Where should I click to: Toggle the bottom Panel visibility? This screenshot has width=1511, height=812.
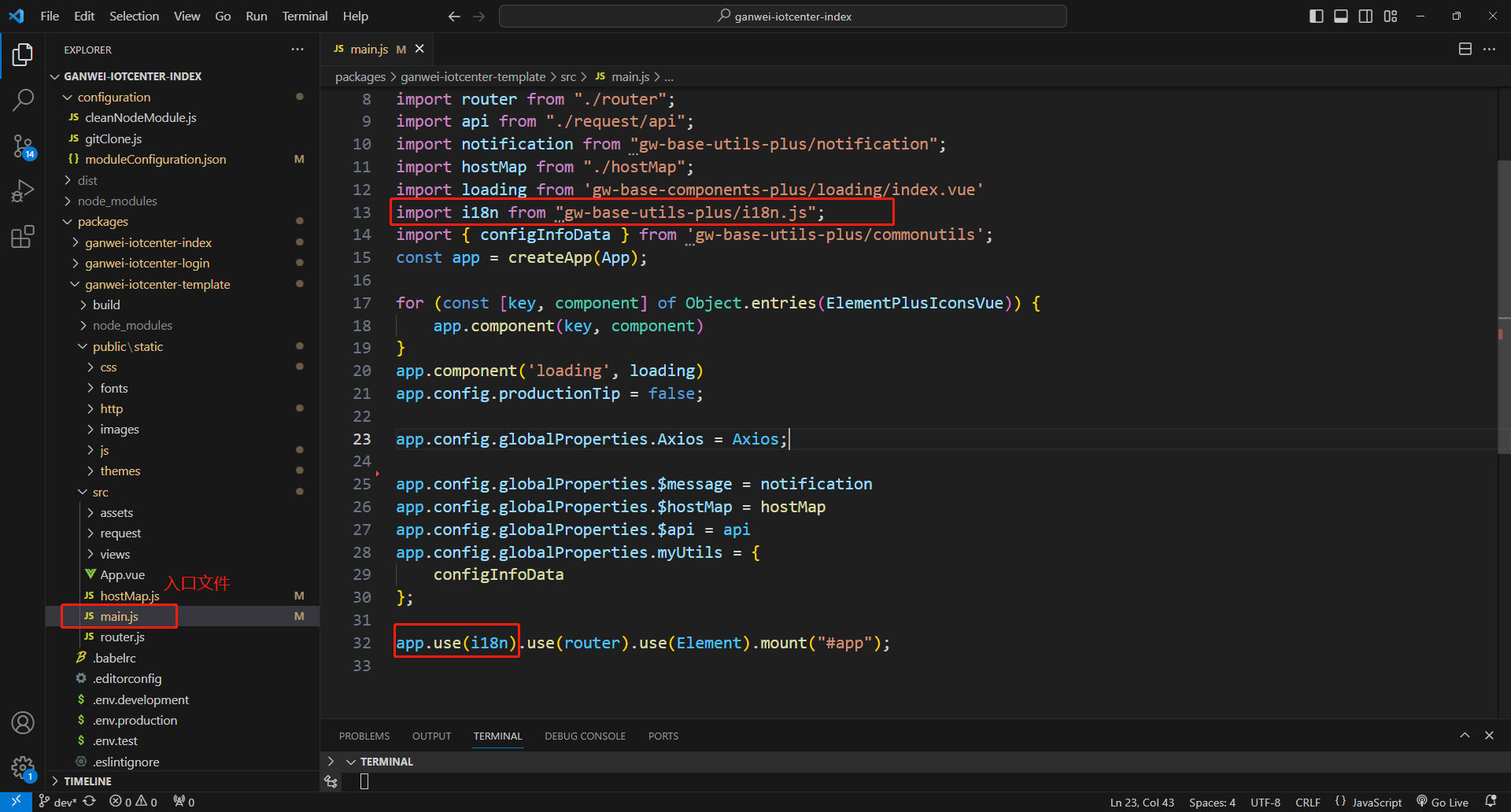click(1341, 17)
